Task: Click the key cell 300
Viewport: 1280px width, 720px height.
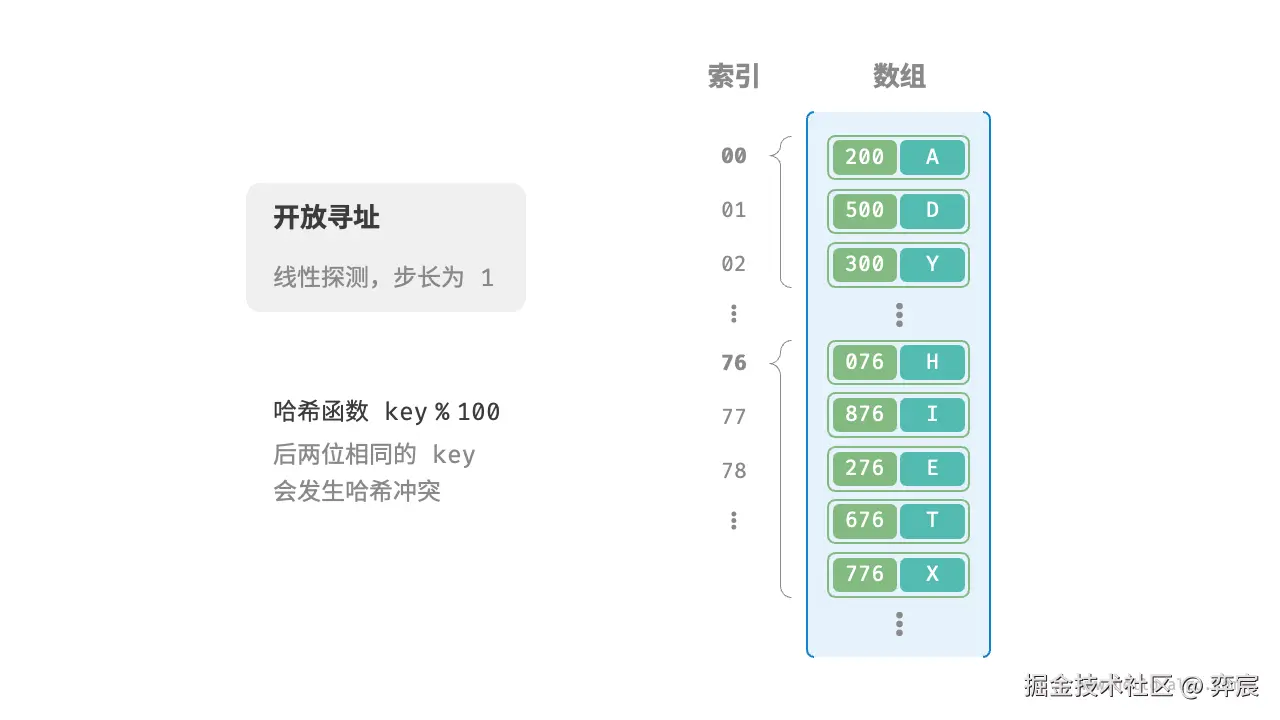Action: tap(864, 264)
